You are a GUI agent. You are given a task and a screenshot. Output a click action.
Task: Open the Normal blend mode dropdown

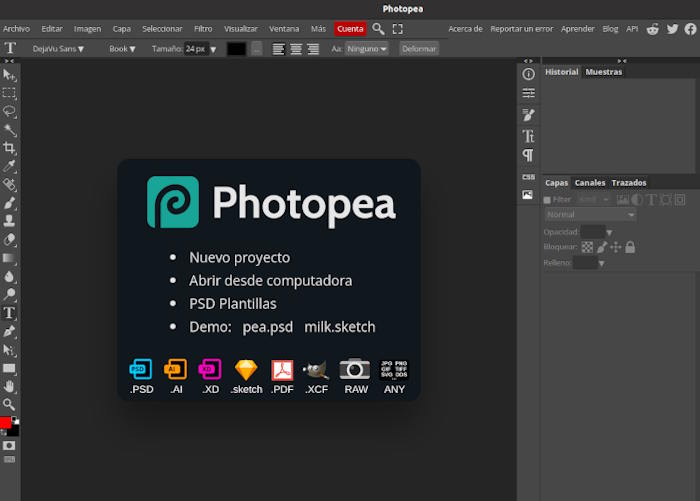point(590,215)
